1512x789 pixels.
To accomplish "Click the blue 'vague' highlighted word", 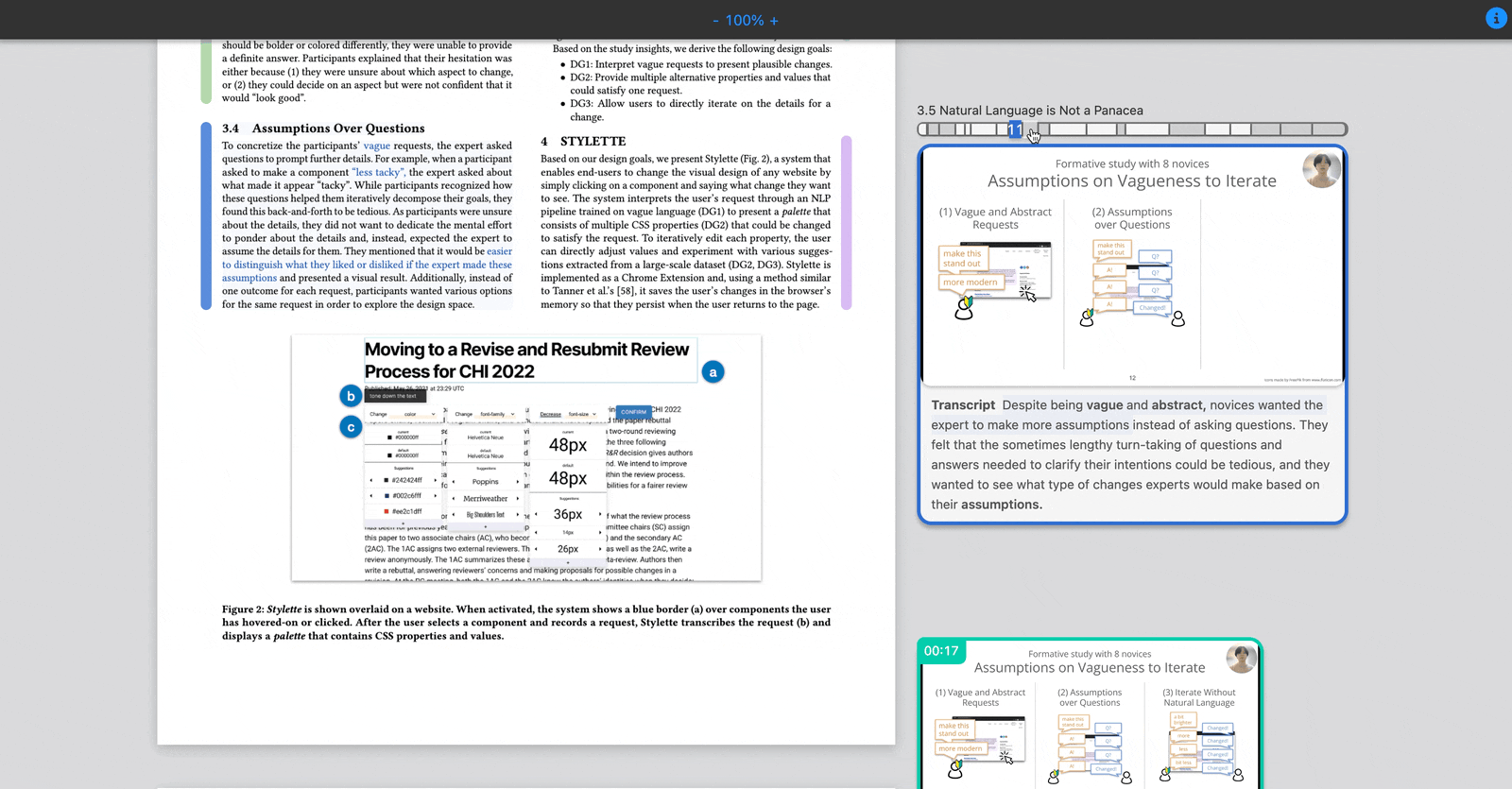I will coord(376,146).
